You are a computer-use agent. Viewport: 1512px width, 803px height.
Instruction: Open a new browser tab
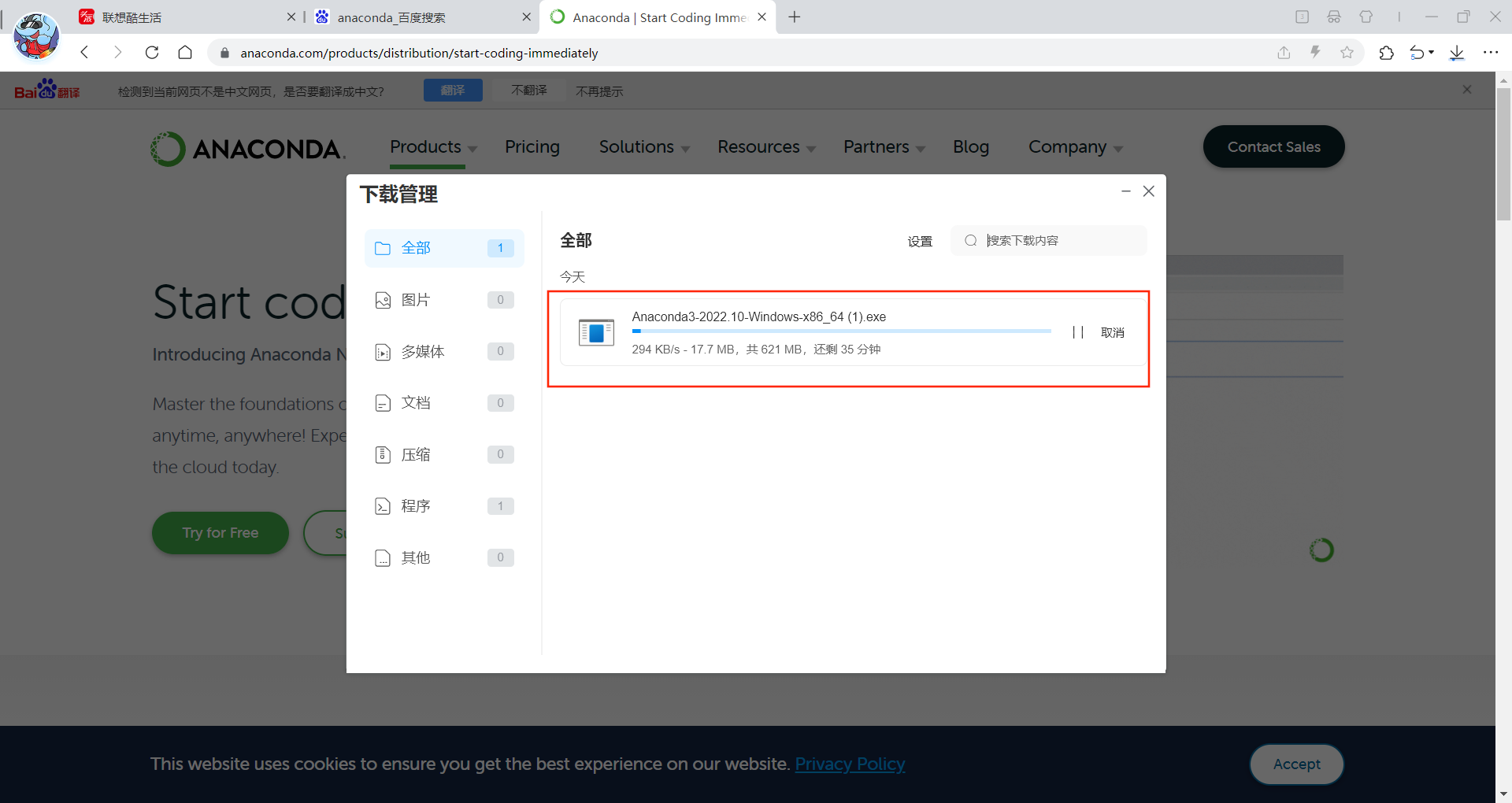pos(795,17)
